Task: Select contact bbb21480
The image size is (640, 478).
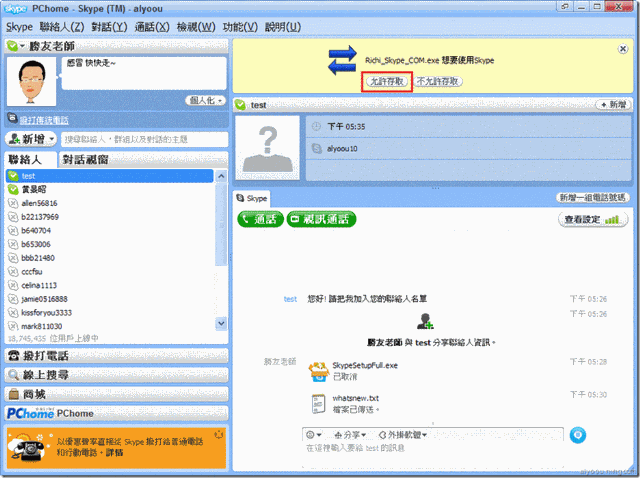Action: pyautogui.click(x=109, y=258)
